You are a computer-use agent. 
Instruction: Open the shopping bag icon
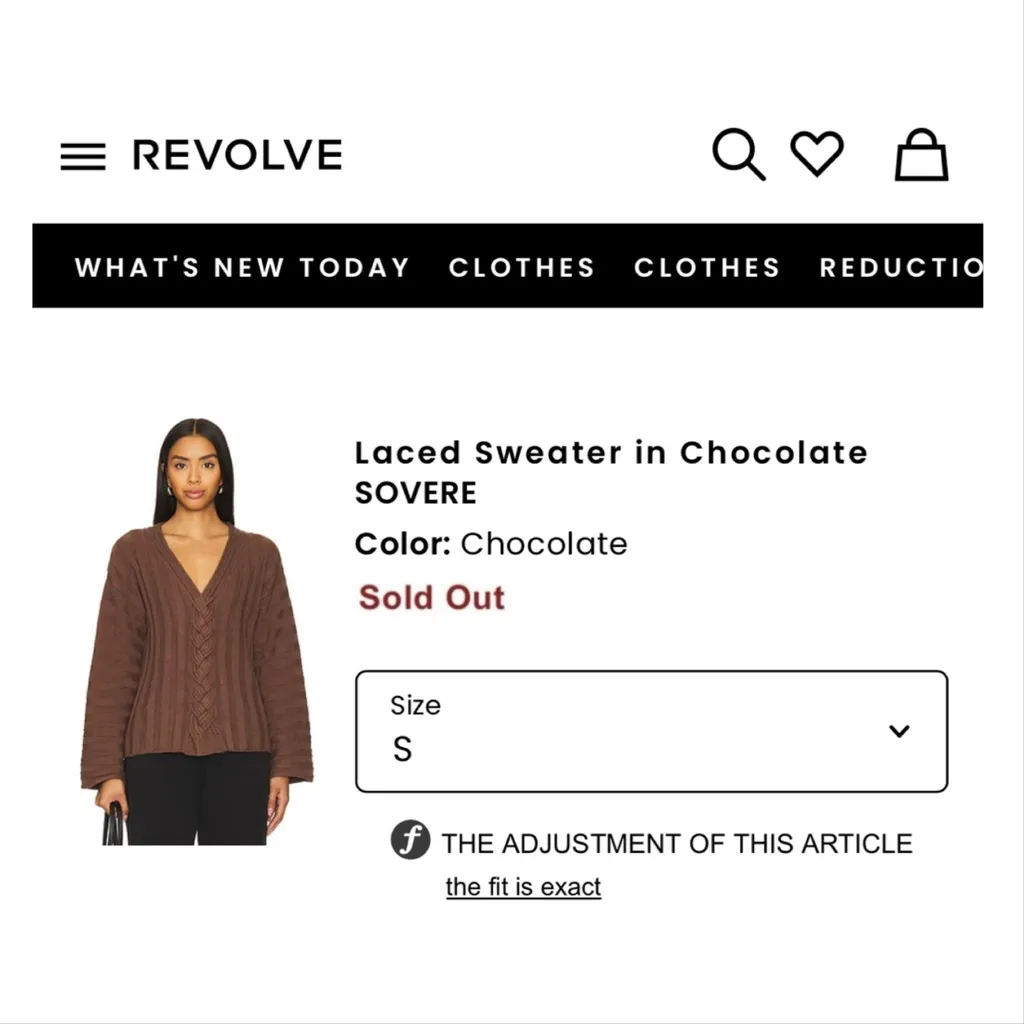coord(921,156)
